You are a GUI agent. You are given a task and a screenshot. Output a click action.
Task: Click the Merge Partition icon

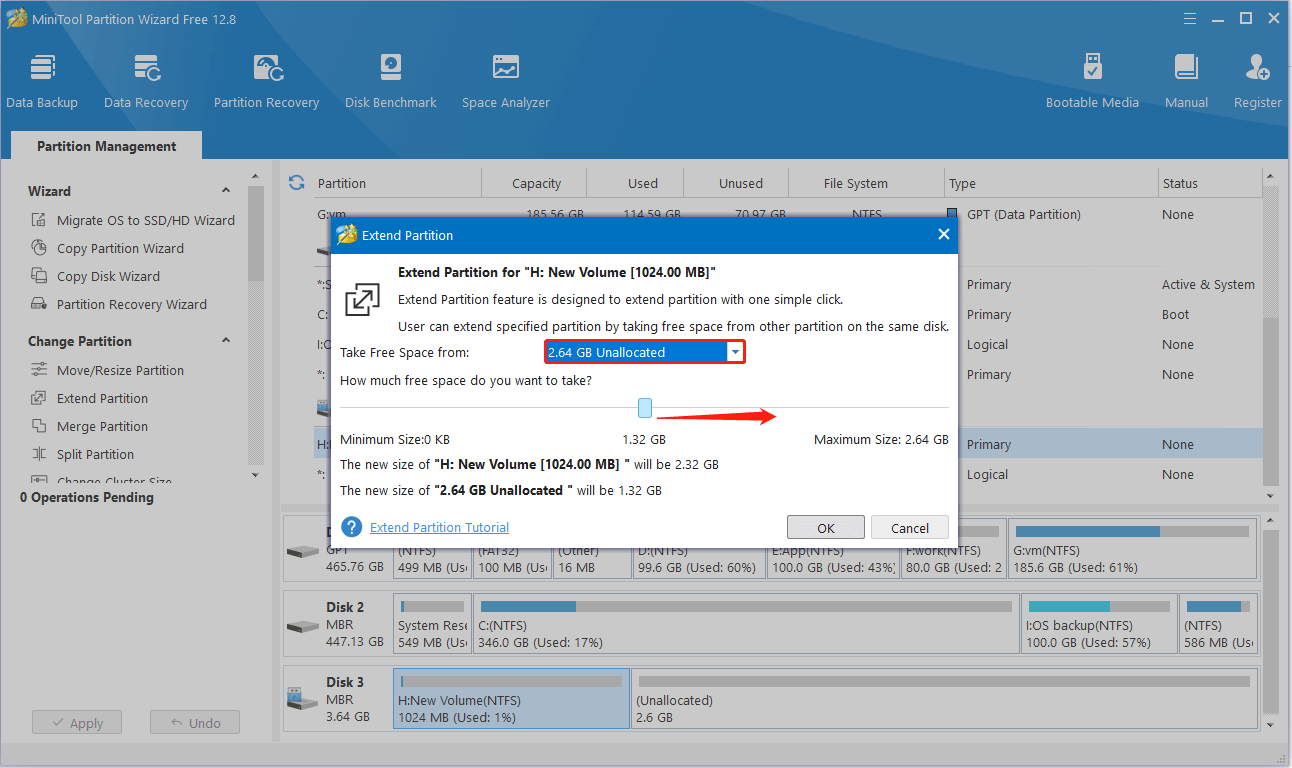tap(39, 426)
